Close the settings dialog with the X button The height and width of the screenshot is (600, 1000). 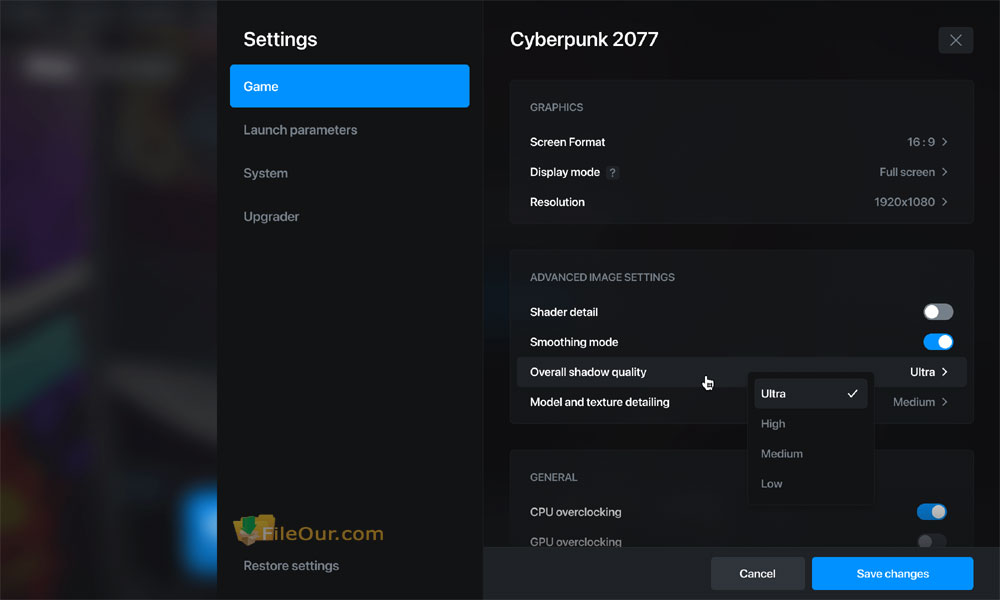955,40
